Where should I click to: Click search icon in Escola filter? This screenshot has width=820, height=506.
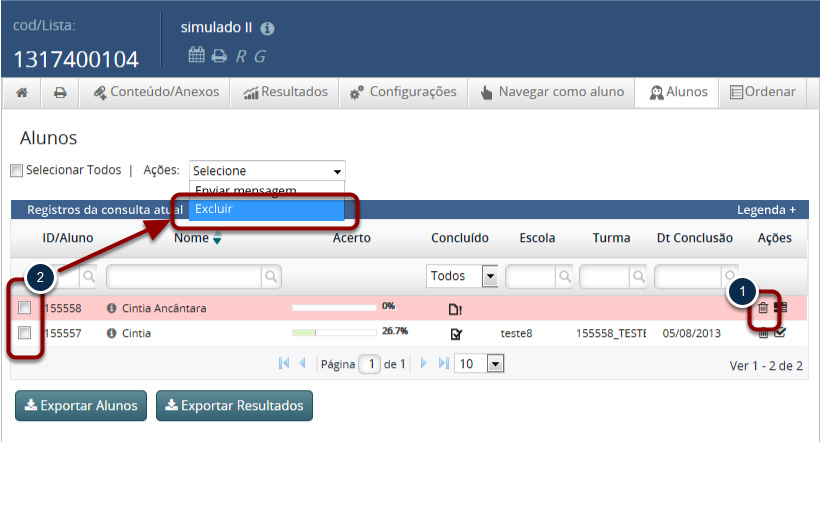click(x=565, y=276)
